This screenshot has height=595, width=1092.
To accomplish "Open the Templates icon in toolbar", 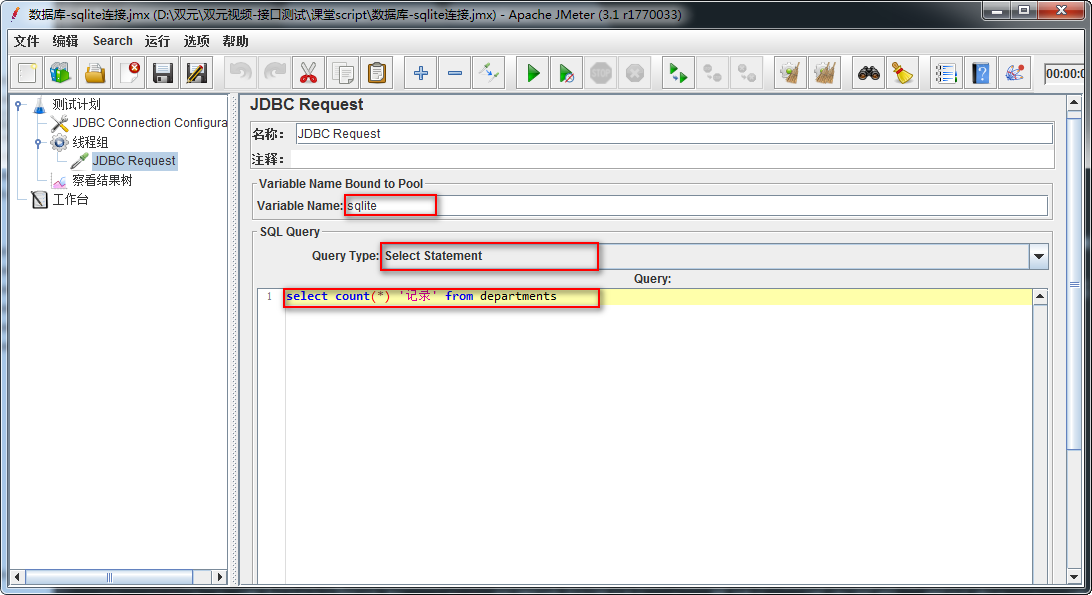I will (61, 73).
